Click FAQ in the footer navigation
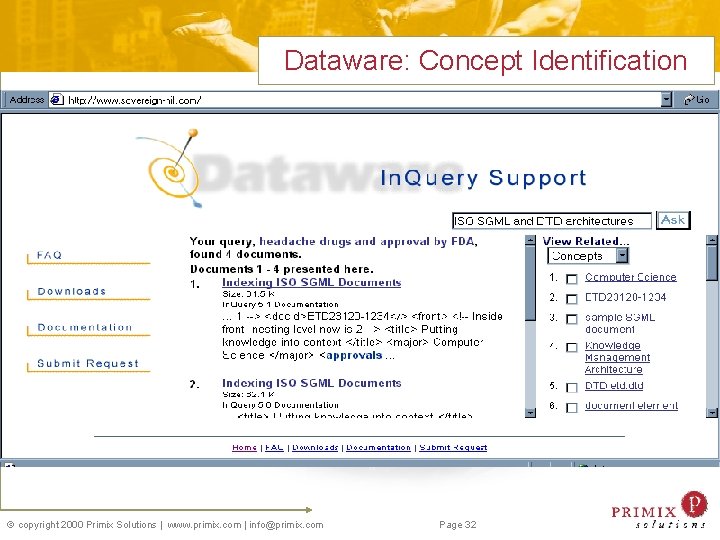 click(274, 447)
